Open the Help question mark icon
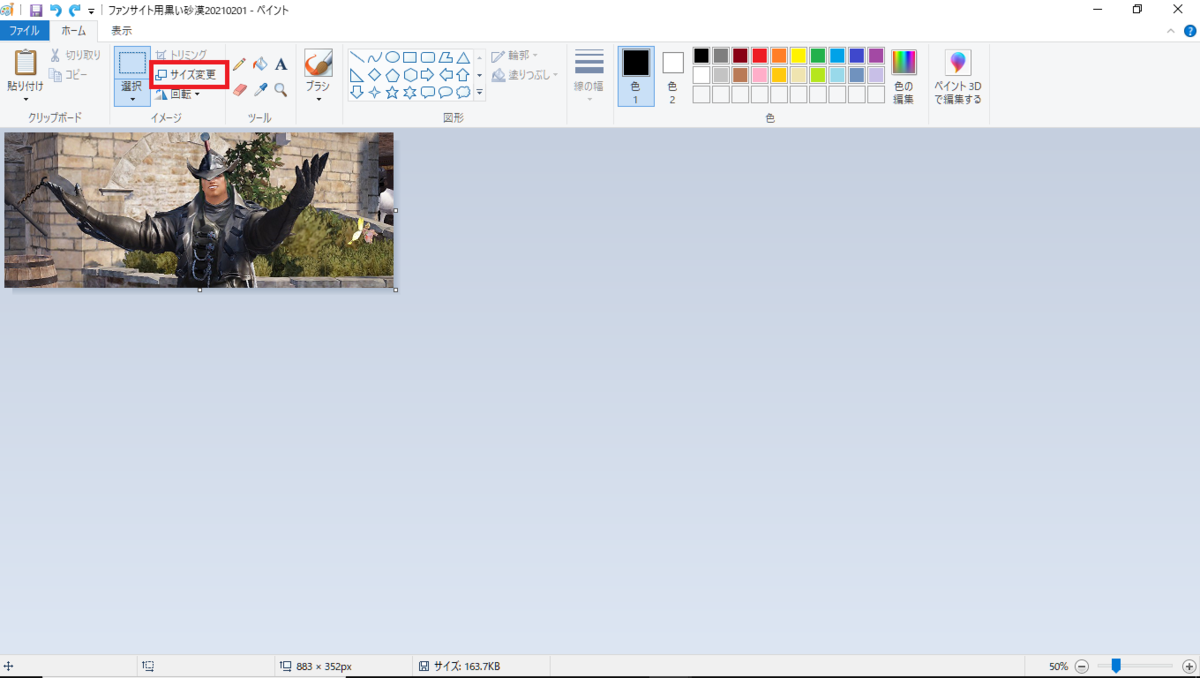 1188,31
